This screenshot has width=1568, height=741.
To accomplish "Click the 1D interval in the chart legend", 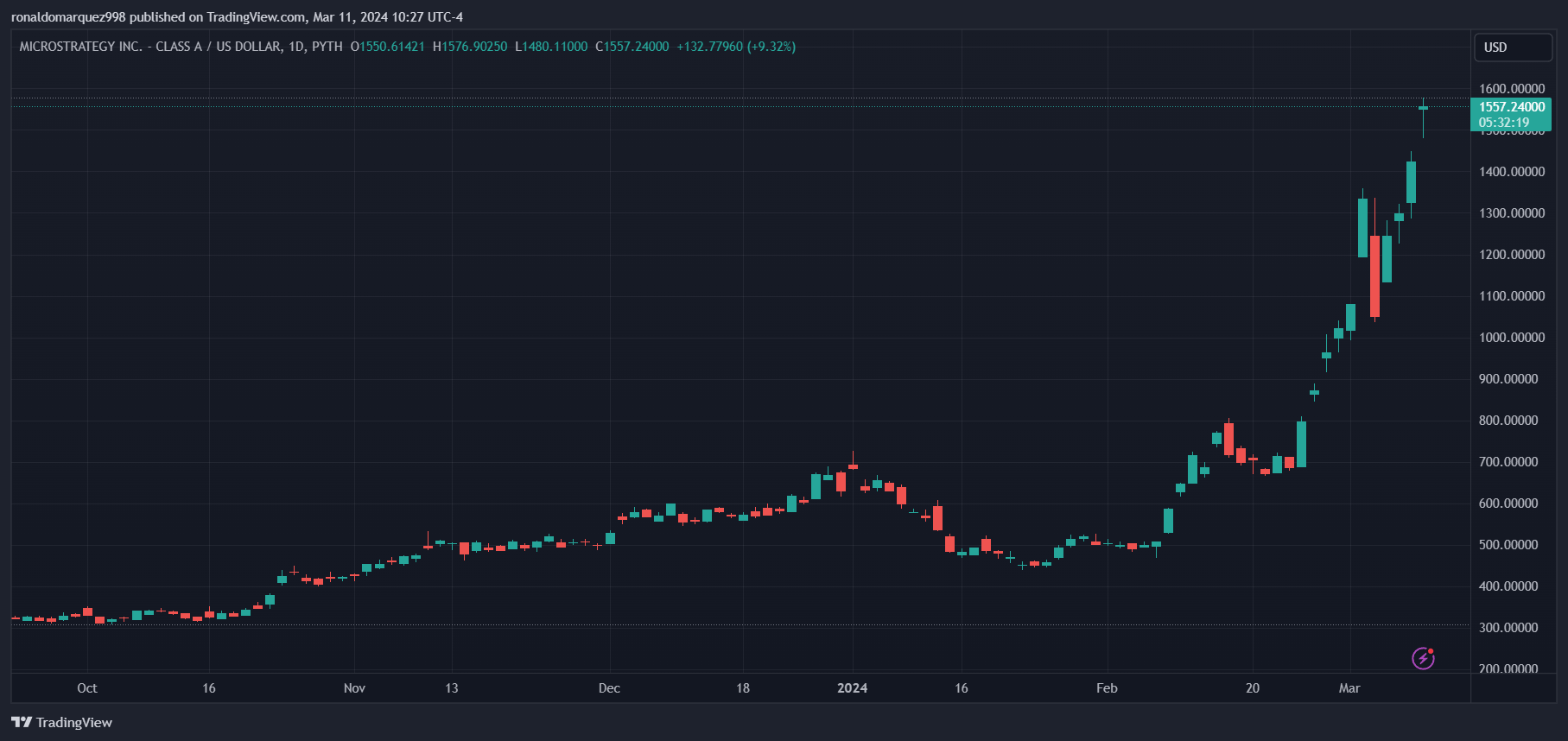I will coord(296,47).
